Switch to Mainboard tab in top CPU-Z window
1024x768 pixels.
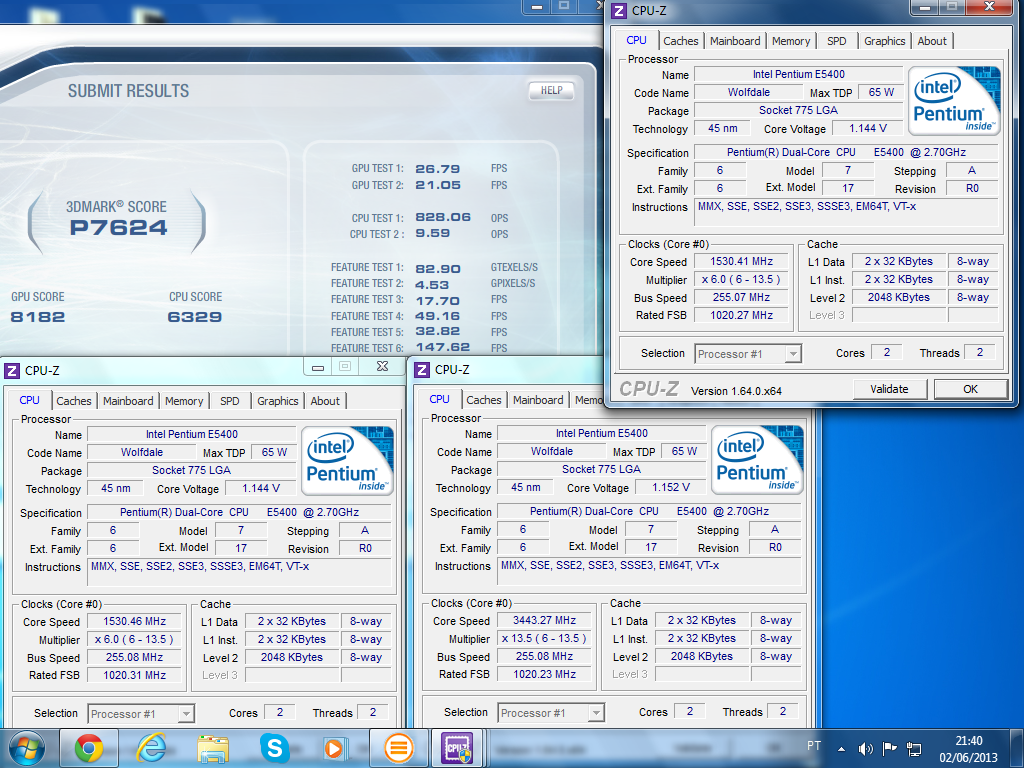(x=735, y=41)
